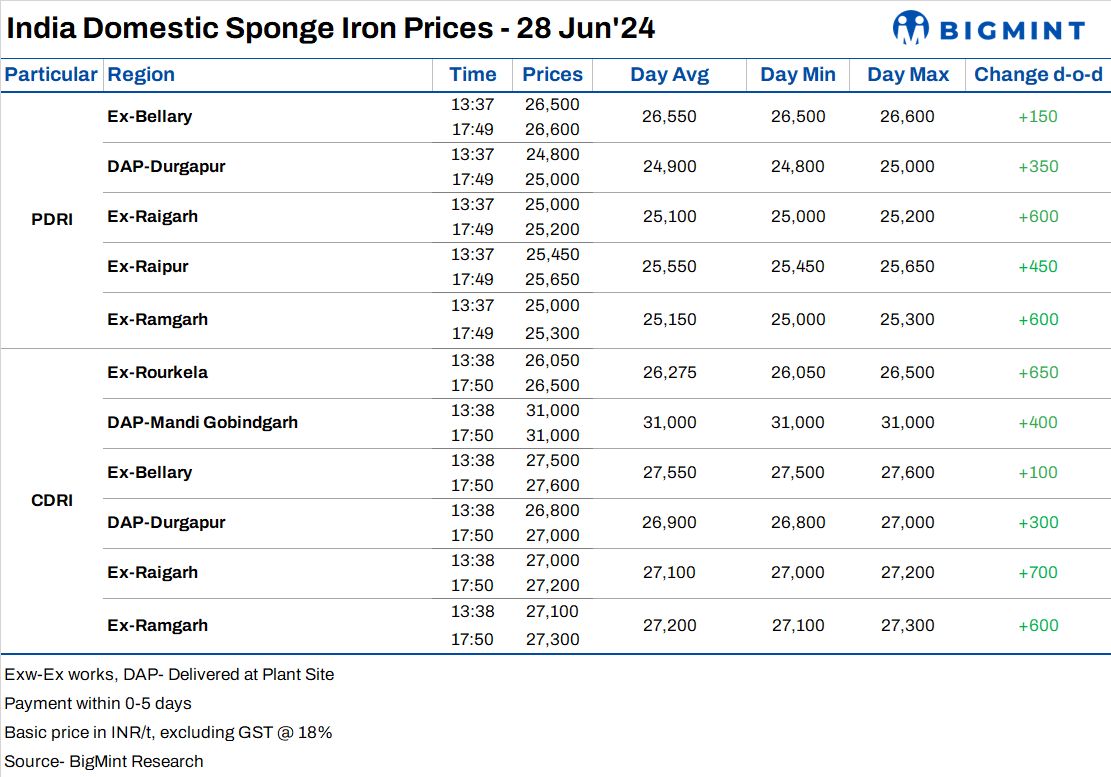This screenshot has width=1111, height=777.
Task: Select the CDRI category cell
Action: (x=52, y=500)
